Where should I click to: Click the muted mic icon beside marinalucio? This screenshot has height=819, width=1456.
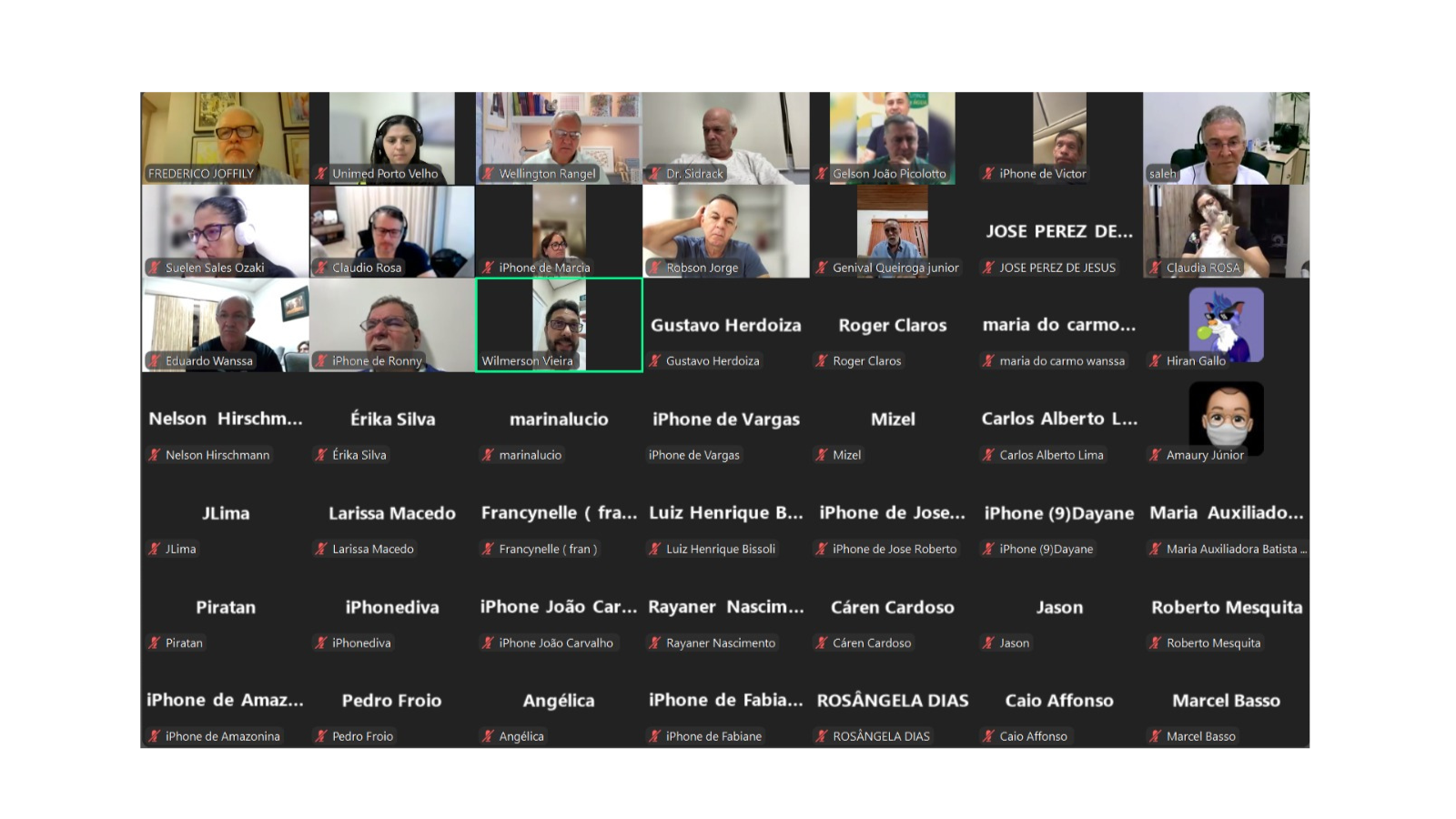[x=489, y=455]
